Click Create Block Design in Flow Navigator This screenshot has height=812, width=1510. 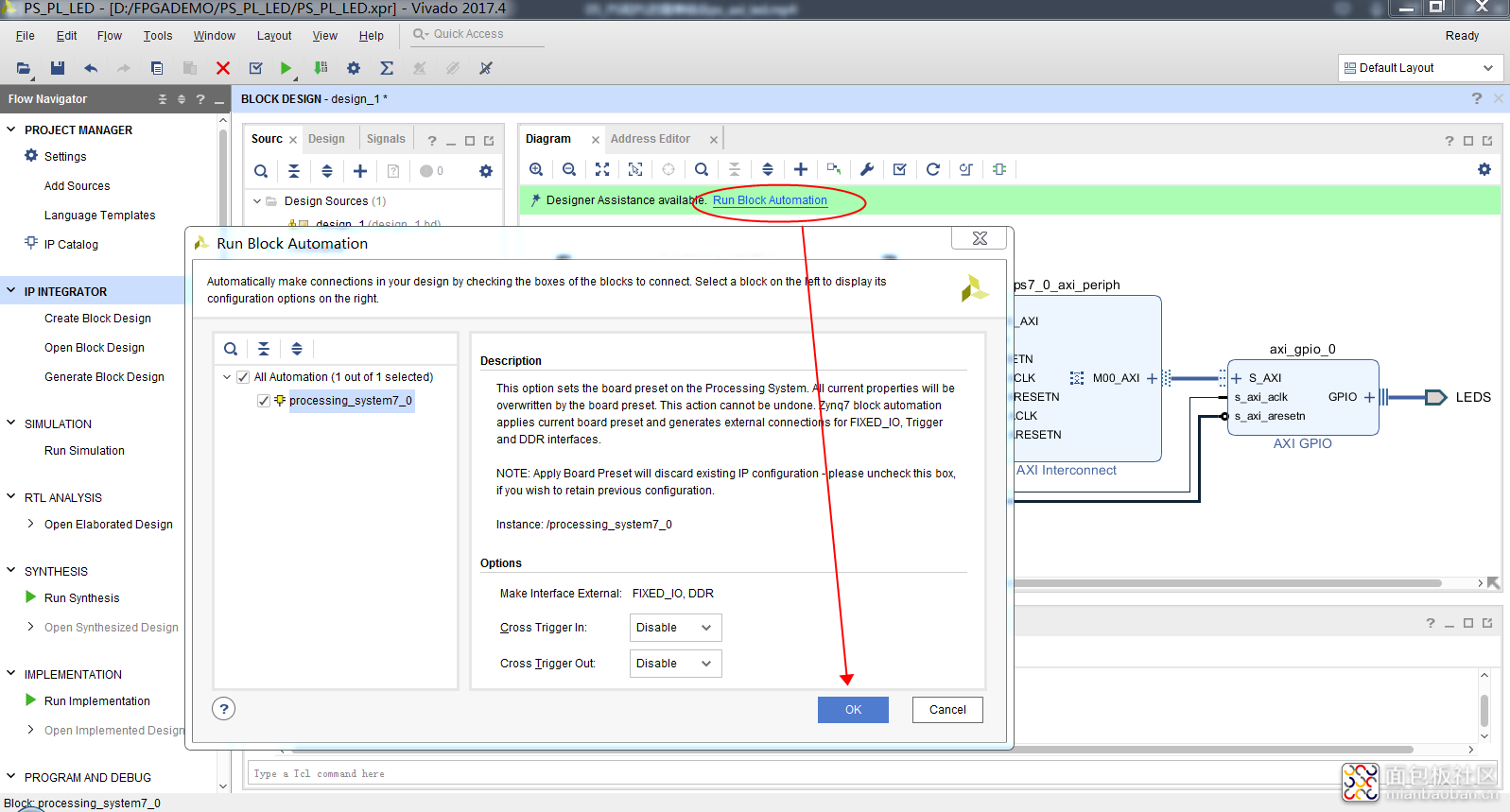(x=97, y=319)
